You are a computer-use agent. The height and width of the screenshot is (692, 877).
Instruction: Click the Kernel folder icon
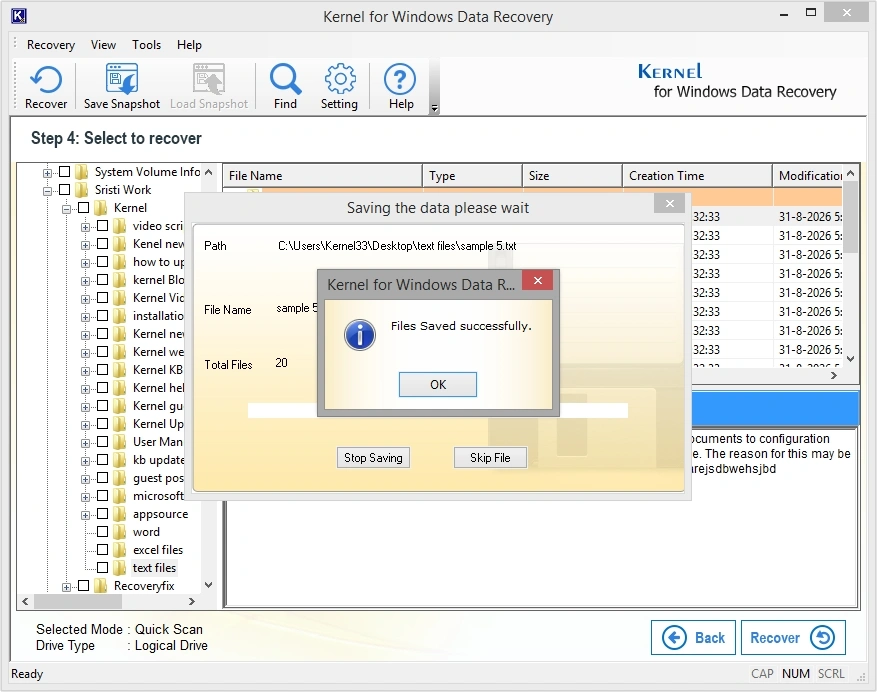(101, 208)
